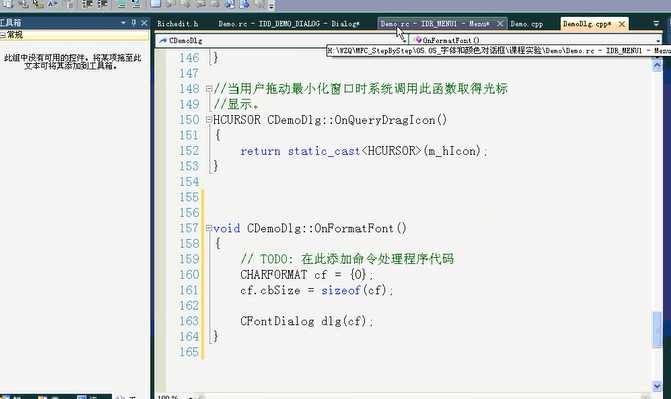671x399 pixels.
Task: Toggle auto-hide pin on toolbox panel
Action: 134,23
